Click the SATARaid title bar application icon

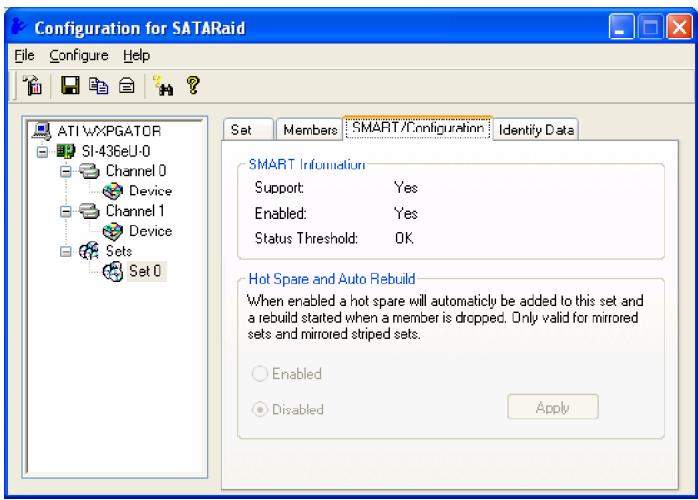pos(19,26)
